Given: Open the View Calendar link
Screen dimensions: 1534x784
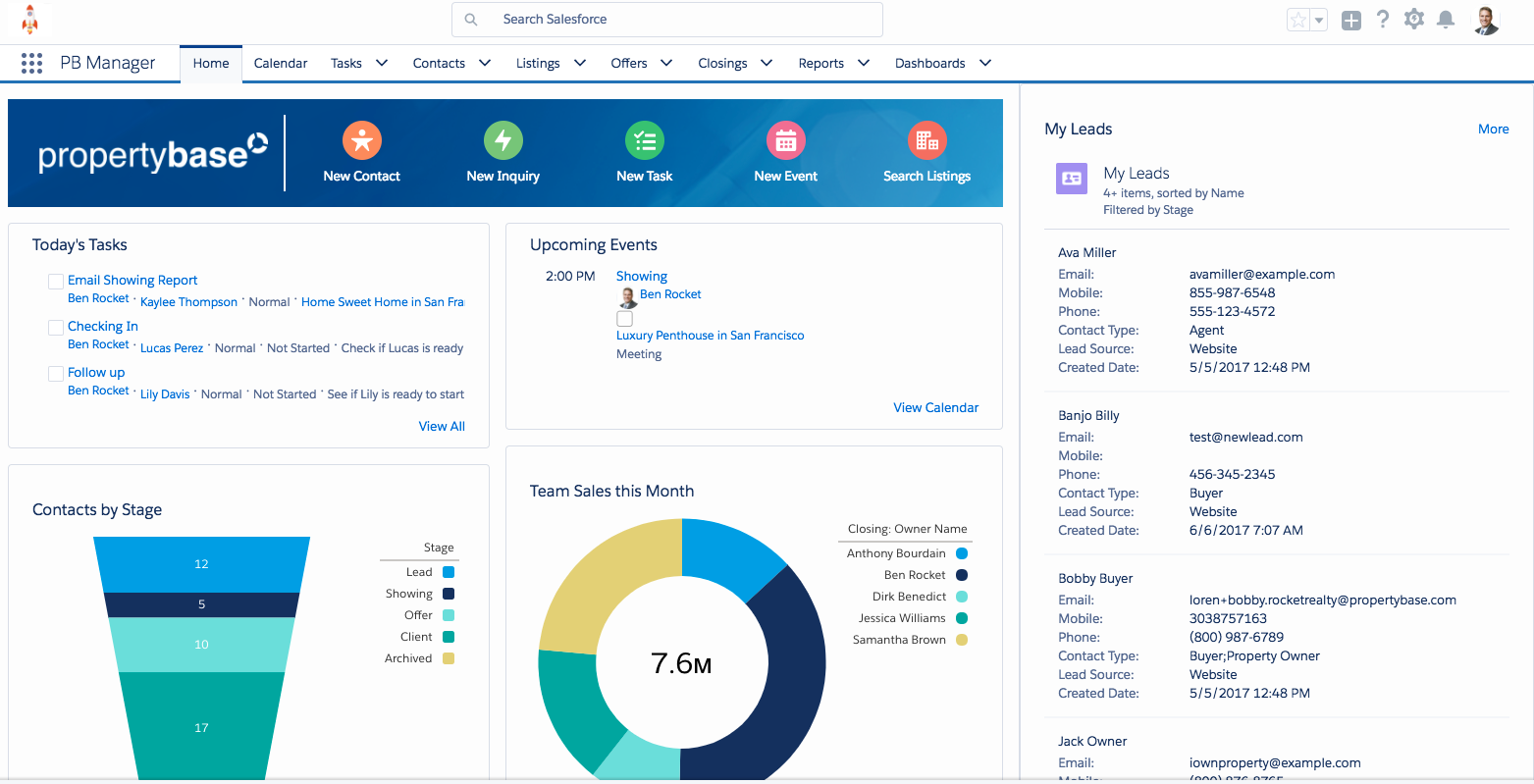Looking at the screenshot, I should point(936,407).
